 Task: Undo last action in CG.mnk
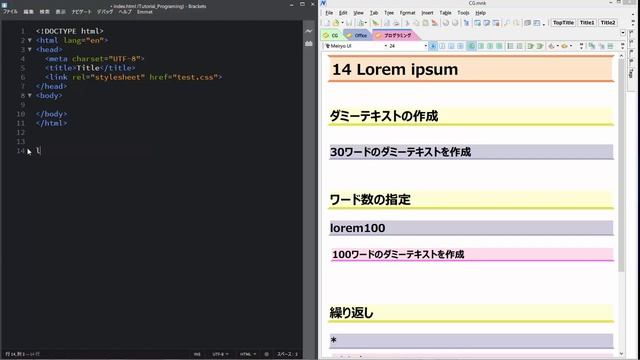pyautogui.click(x=446, y=23)
